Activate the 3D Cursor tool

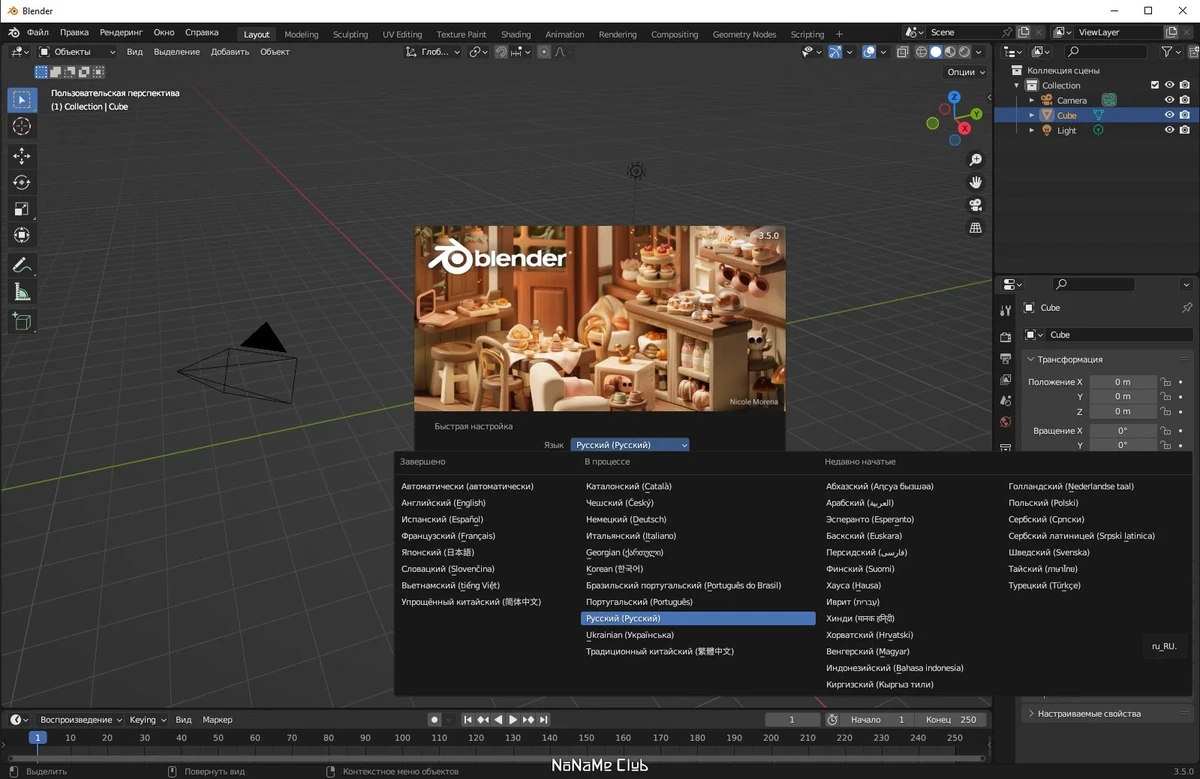click(x=22, y=127)
